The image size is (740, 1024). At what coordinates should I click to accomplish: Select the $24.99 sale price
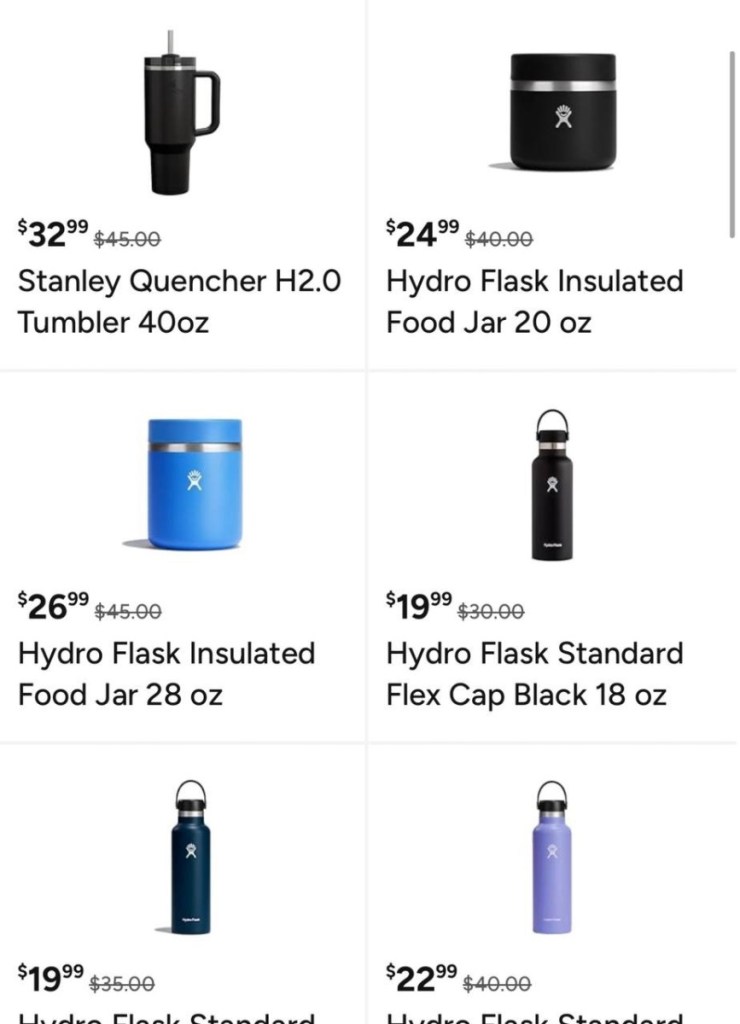(422, 234)
